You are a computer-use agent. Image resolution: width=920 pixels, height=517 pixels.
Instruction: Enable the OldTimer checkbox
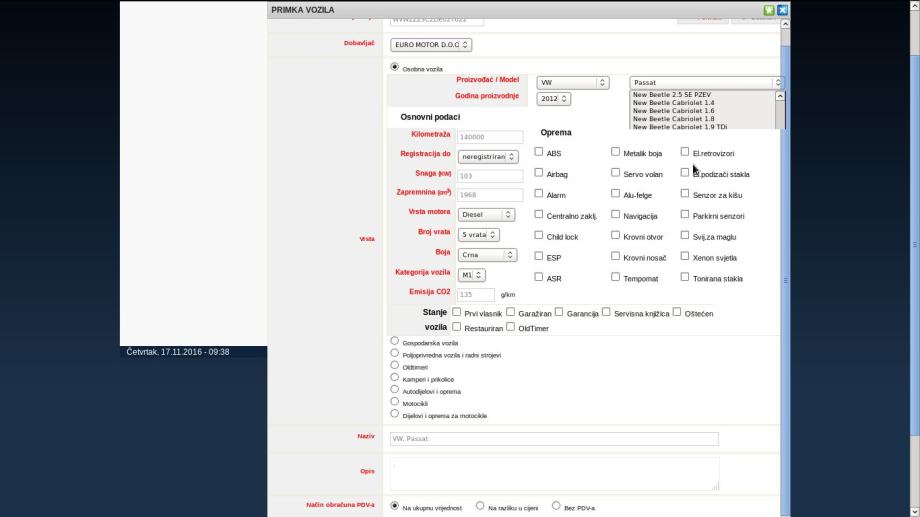point(510,327)
